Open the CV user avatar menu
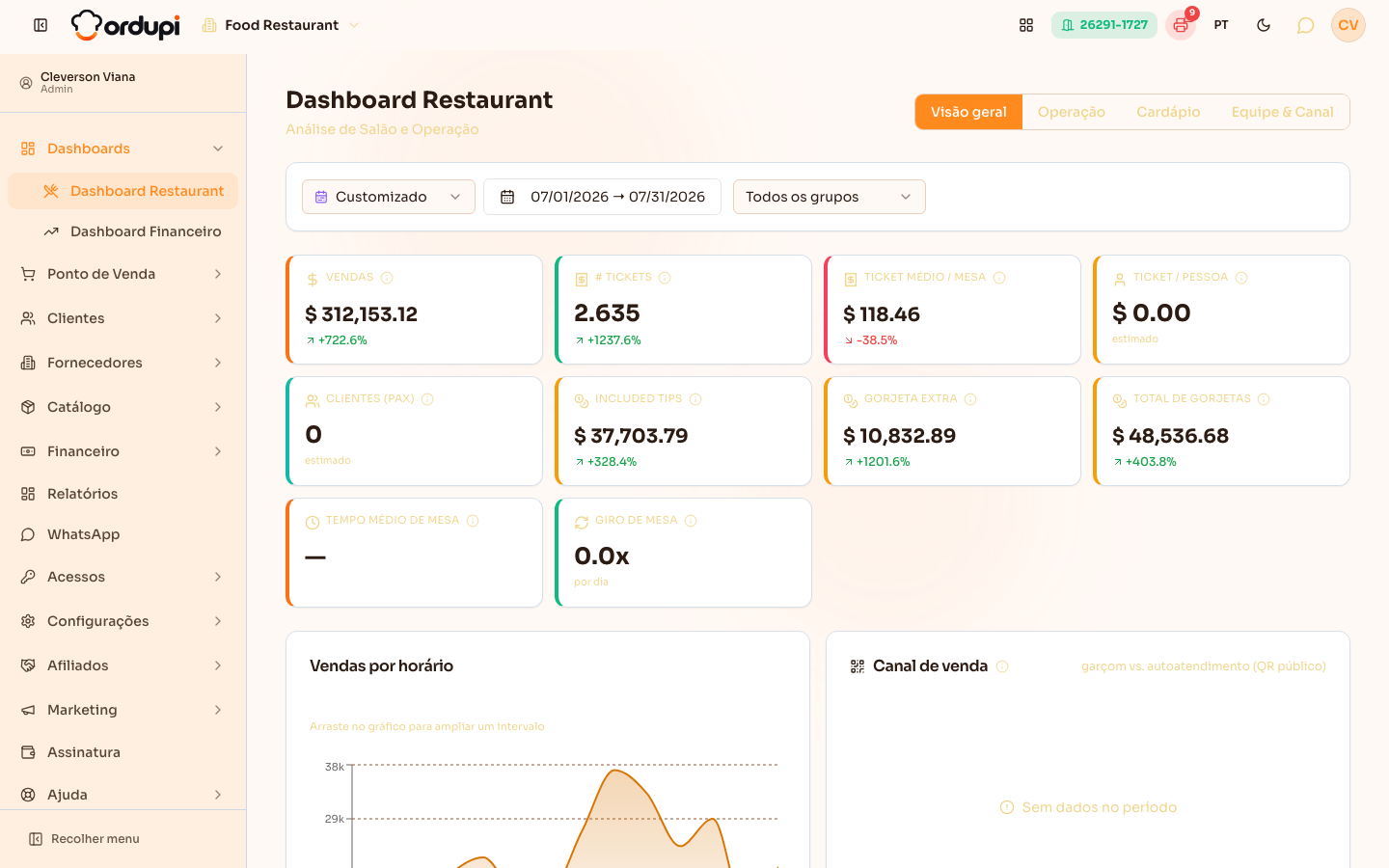The width and height of the screenshot is (1389, 868). coord(1348,25)
